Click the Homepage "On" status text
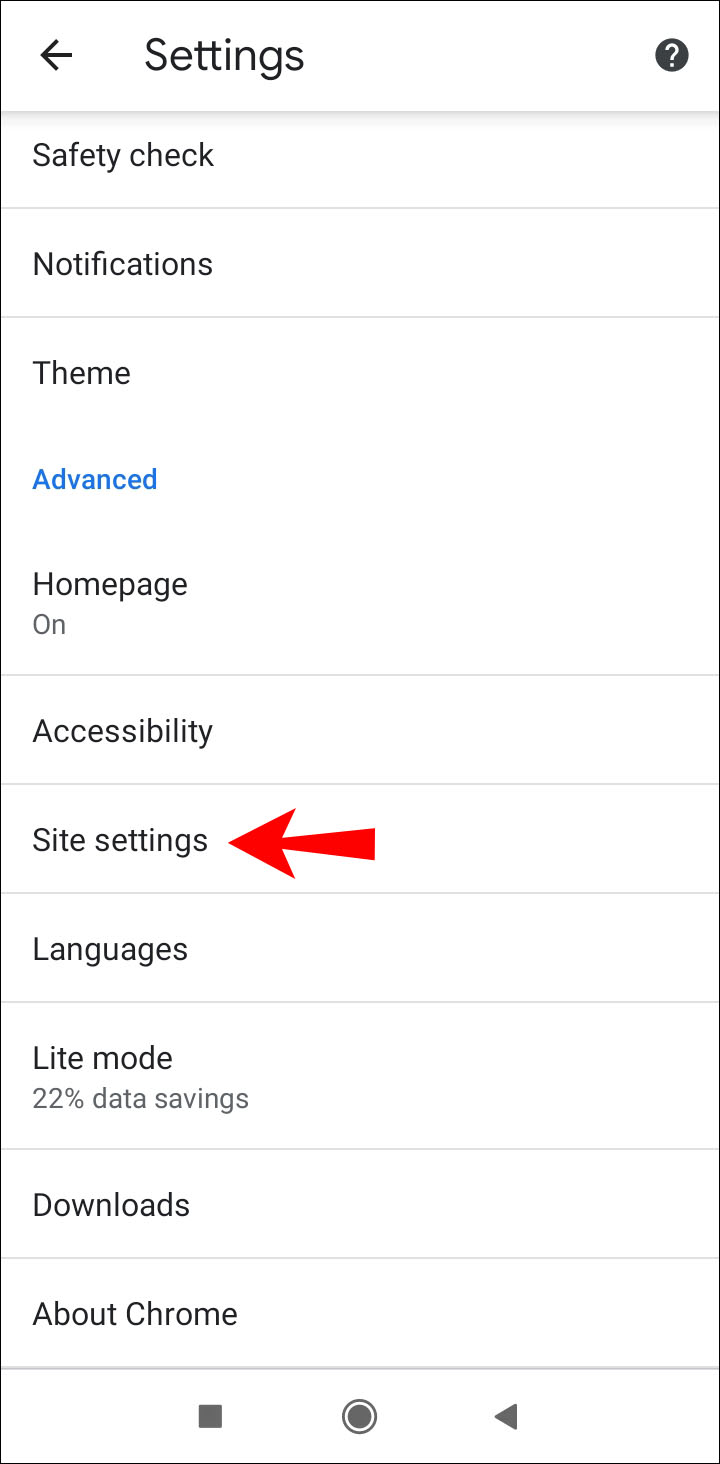720x1464 pixels. (x=49, y=624)
